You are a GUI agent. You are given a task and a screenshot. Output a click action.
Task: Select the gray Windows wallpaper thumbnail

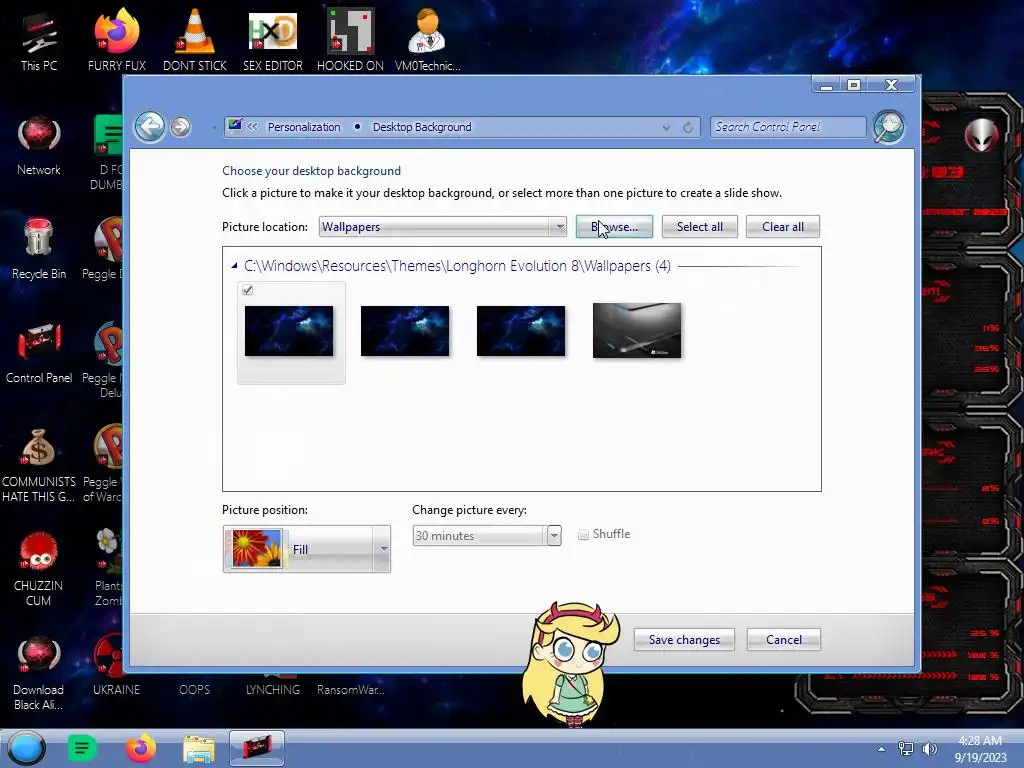pyautogui.click(x=637, y=330)
